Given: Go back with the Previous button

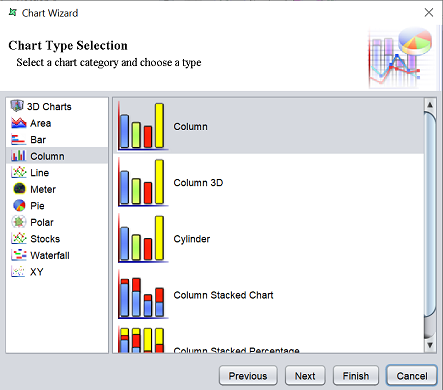Looking at the screenshot, I should click(x=248, y=376).
